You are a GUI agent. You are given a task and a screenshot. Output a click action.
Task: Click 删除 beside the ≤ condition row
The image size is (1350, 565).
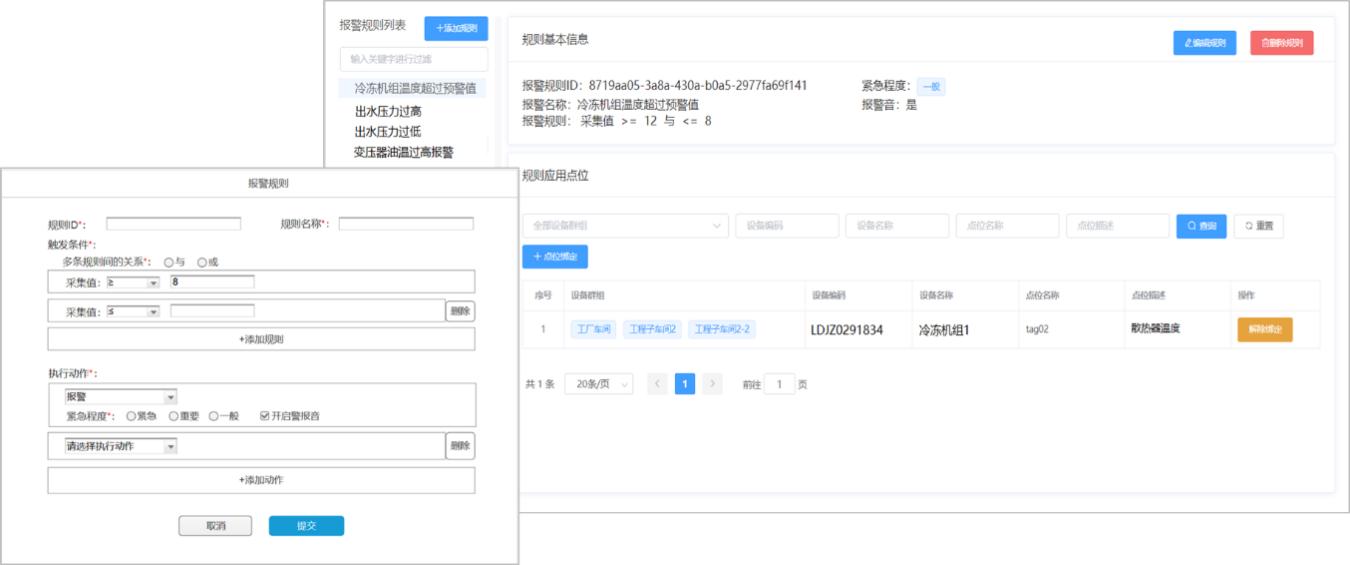click(460, 311)
